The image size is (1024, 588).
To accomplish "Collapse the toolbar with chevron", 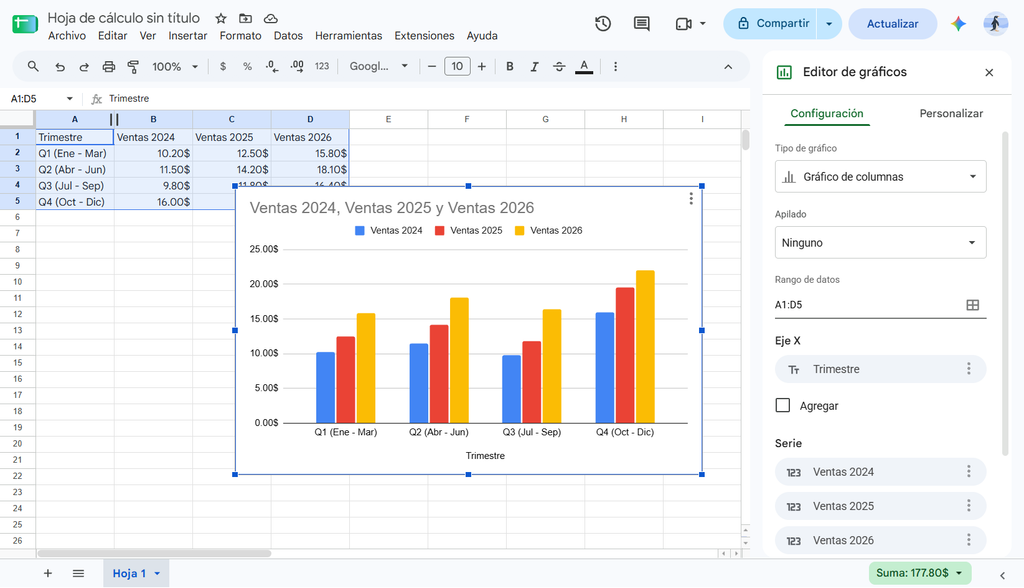I will (728, 67).
